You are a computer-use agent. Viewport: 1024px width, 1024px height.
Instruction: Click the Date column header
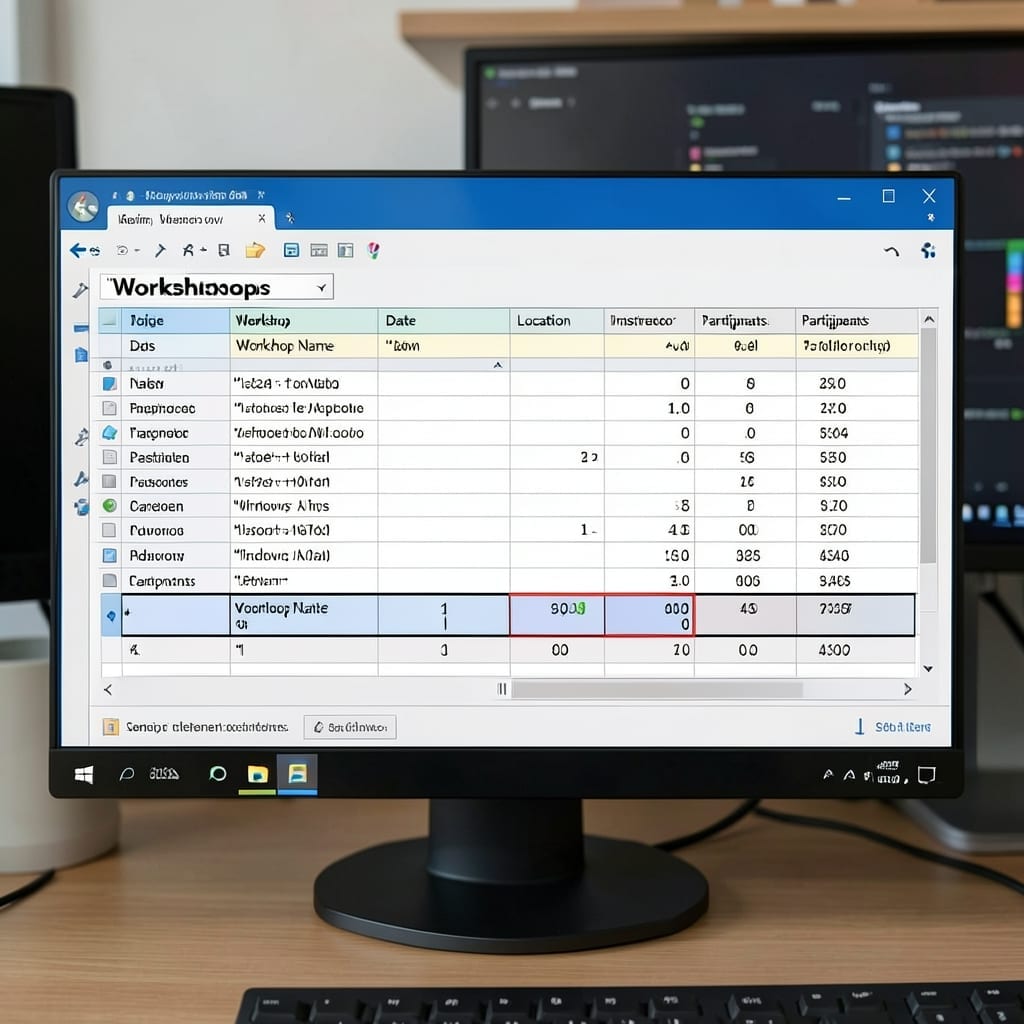coord(443,320)
